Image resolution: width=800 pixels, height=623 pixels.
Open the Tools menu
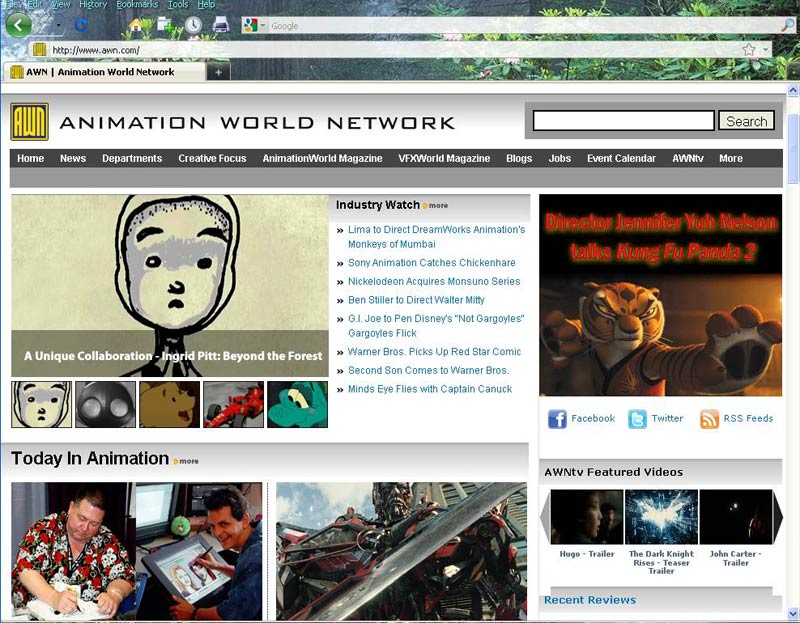(178, 5)
